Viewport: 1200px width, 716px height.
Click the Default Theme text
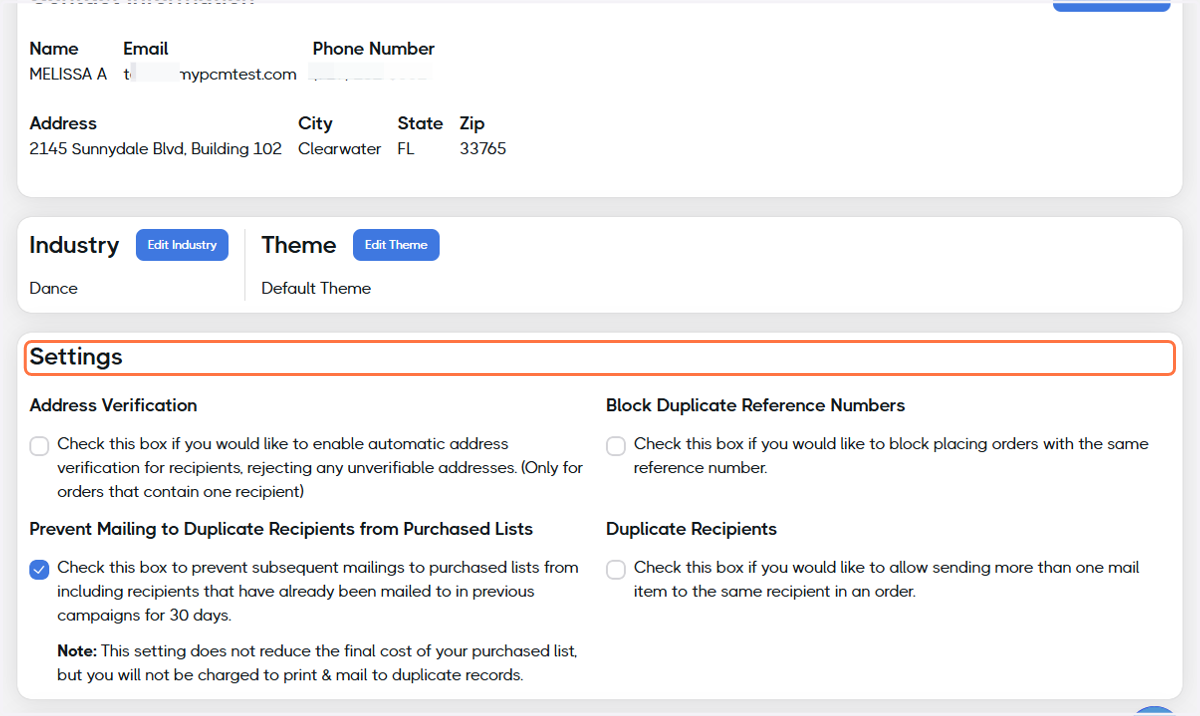[x=316, y=288]
